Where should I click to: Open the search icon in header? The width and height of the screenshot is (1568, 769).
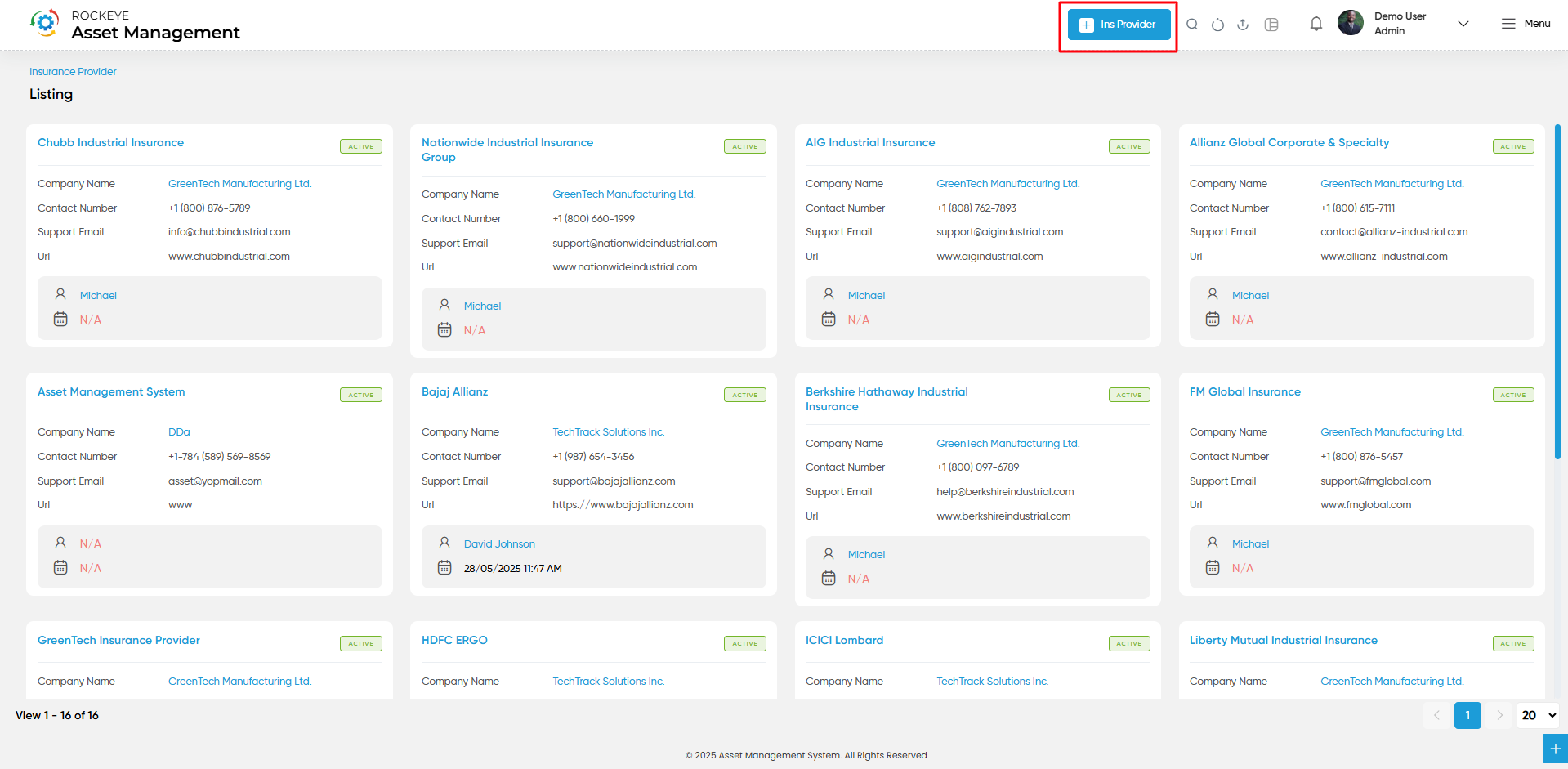point(1192,25)
